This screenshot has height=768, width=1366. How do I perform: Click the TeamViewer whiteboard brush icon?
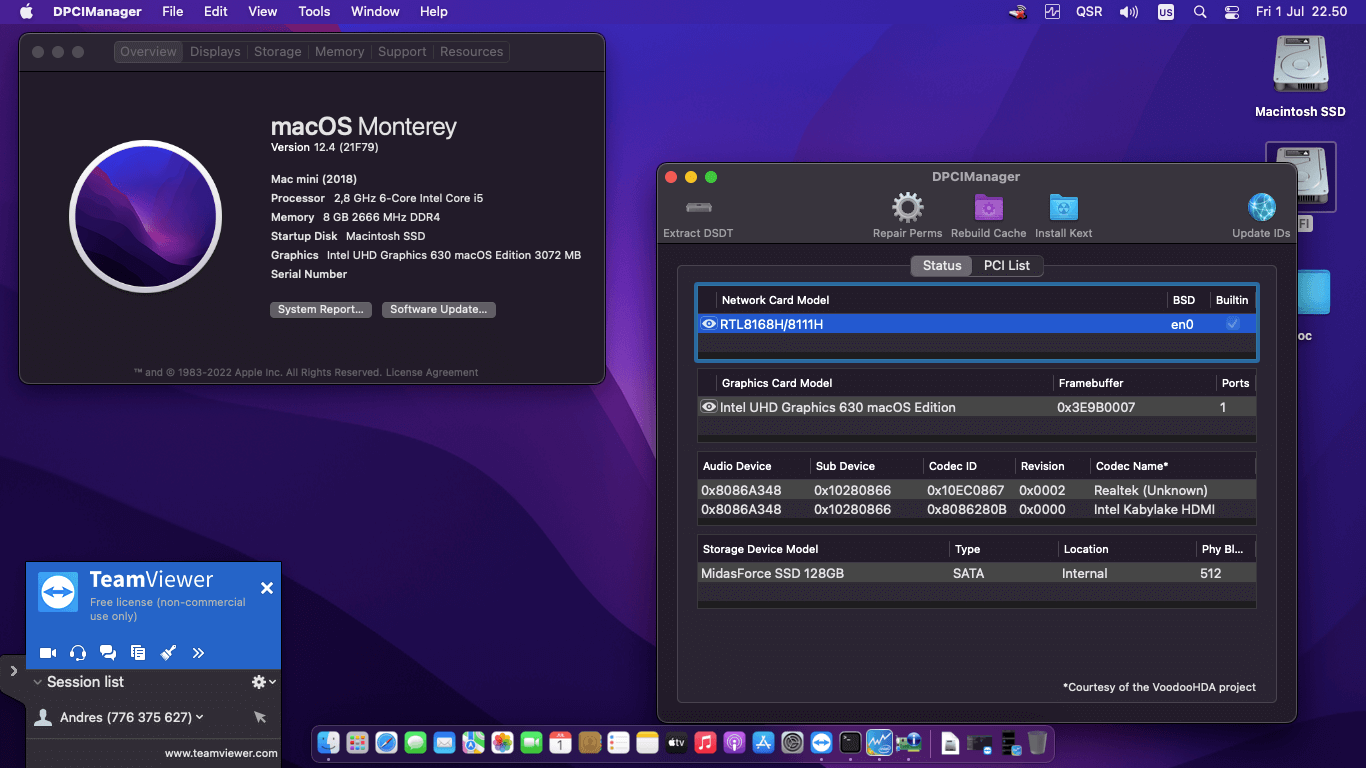pyautogui.click(x=168, y=653)
